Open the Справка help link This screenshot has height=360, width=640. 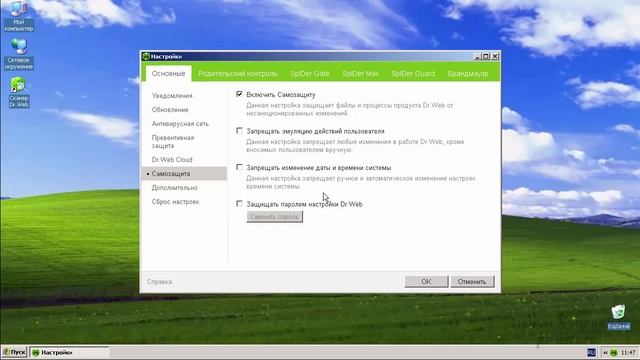tap(159, 282)
